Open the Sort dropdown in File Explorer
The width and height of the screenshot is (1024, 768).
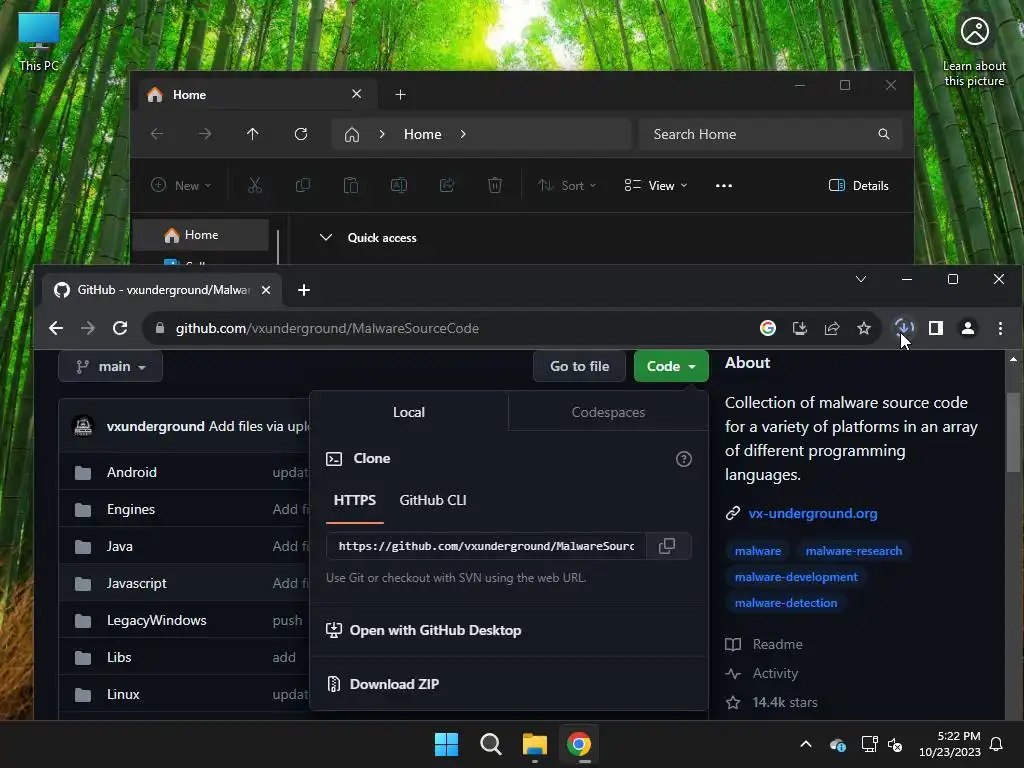pyautogui.click(x=567, y=185)
